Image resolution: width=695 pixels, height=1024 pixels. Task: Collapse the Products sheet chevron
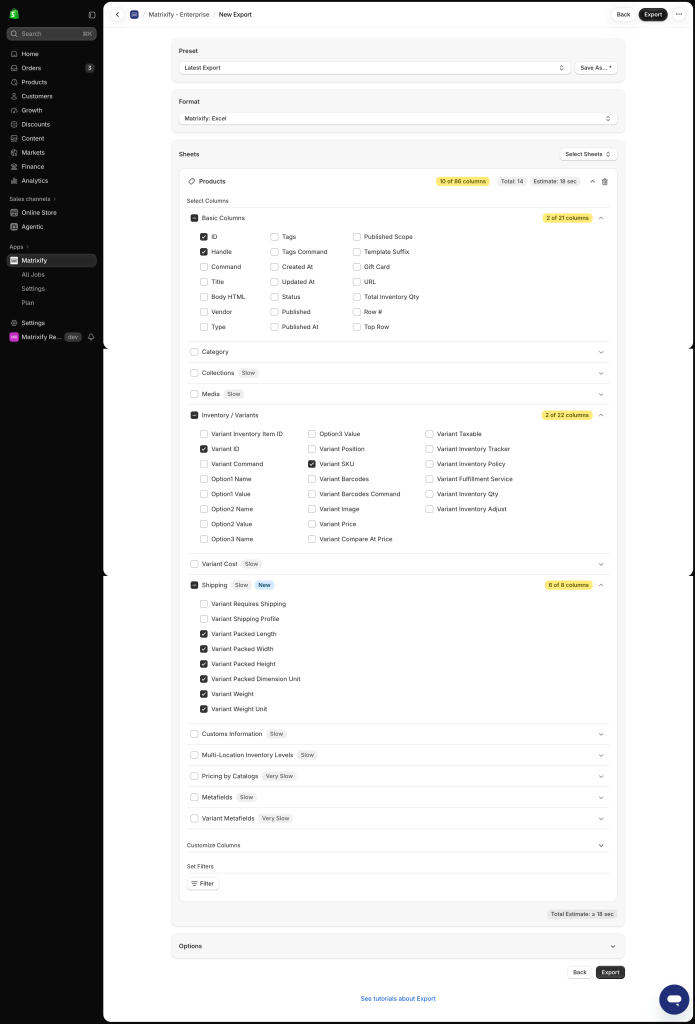tap(592, 182)
